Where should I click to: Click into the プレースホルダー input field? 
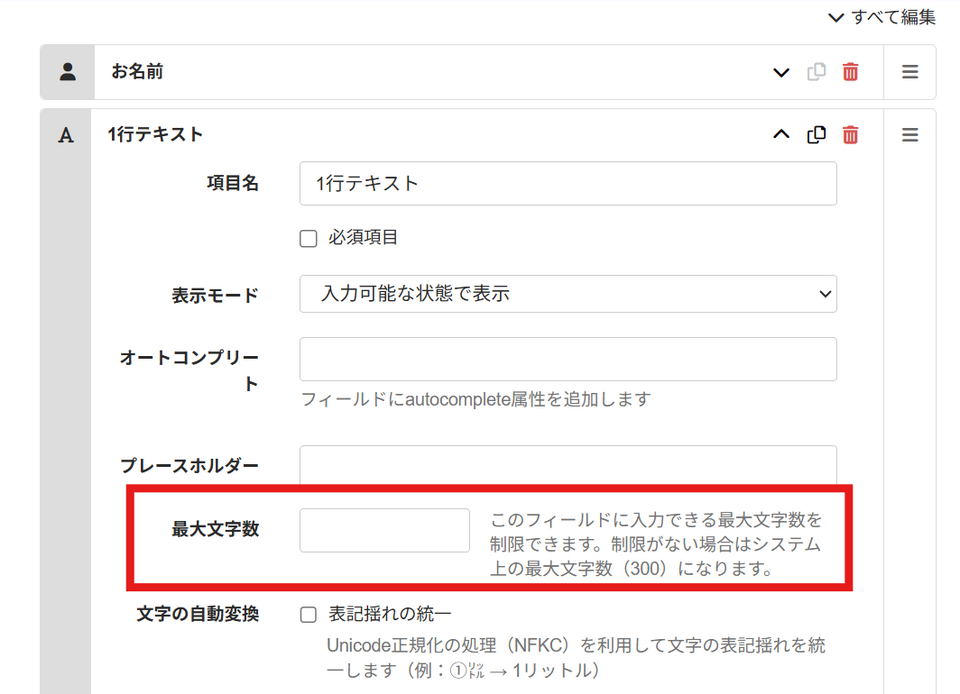point(567,465)
